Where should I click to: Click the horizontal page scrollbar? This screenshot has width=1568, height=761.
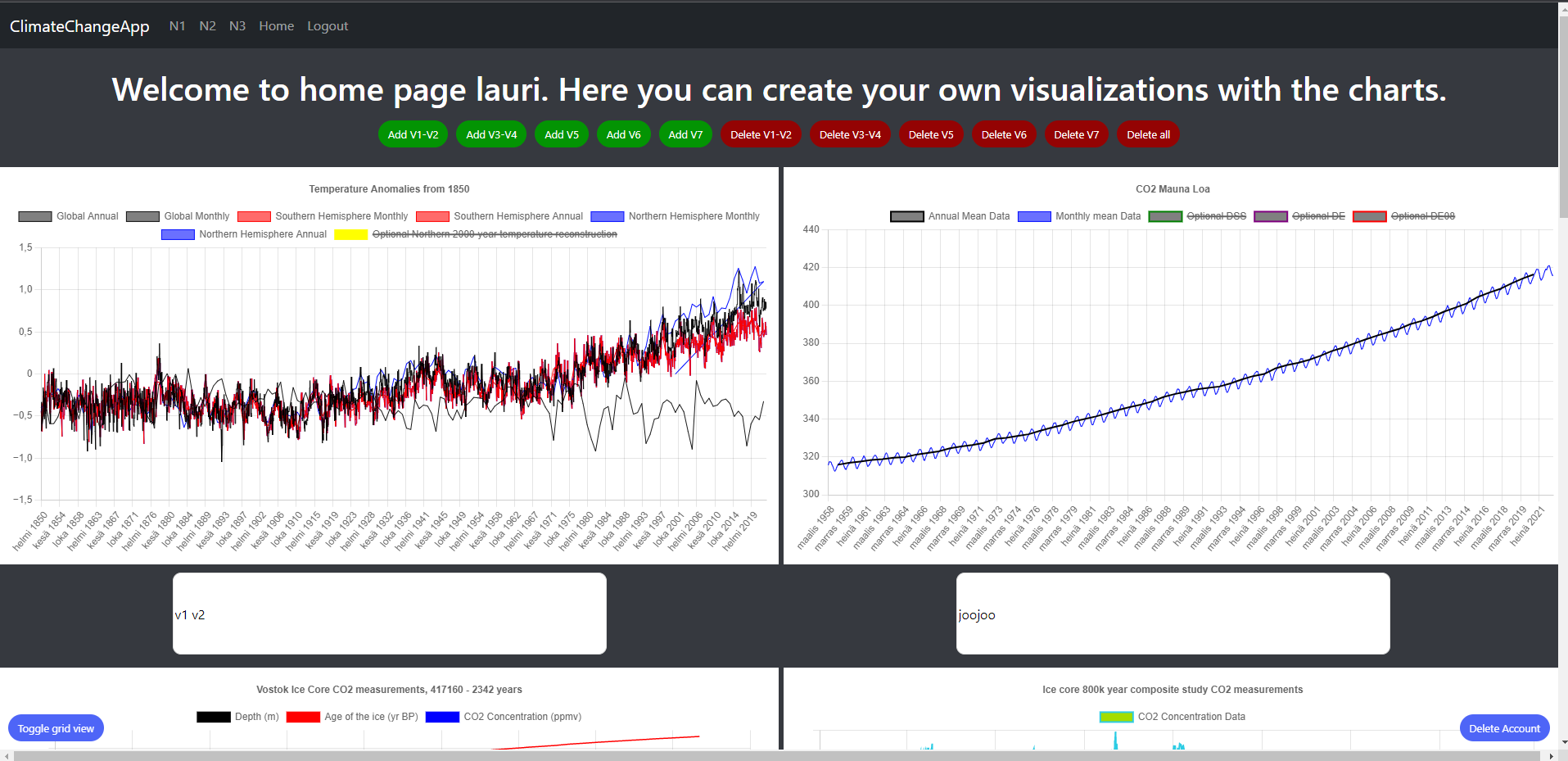778,756
